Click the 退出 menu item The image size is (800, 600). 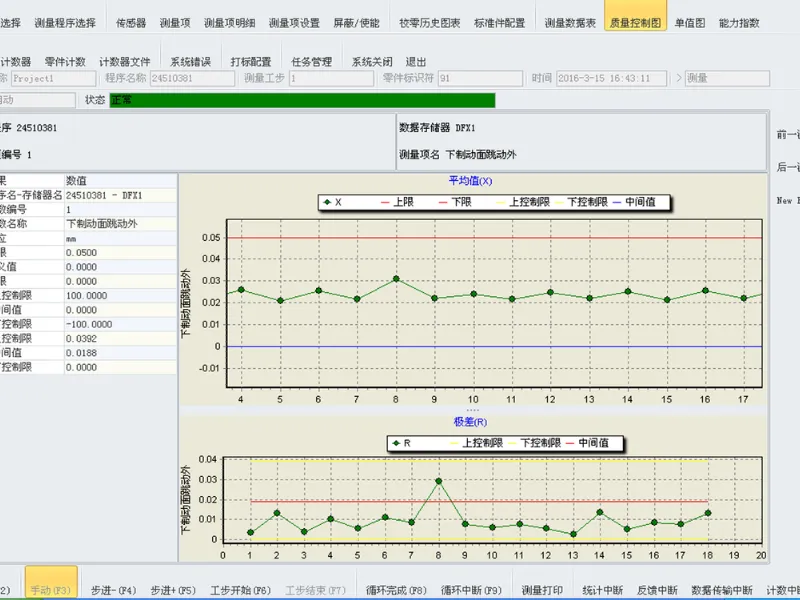click(415, 62)
